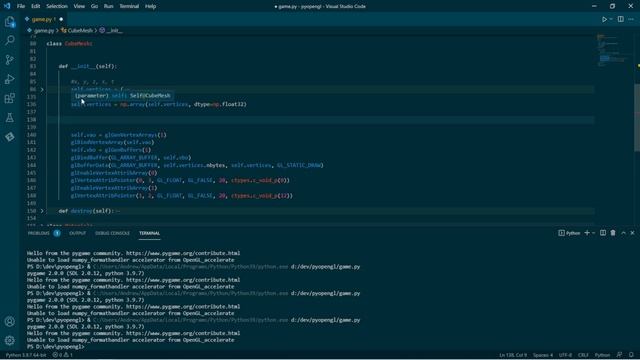Screen dimensions: 640x360
Task: Open the Search view in activity bar
Action: (10, 40)
